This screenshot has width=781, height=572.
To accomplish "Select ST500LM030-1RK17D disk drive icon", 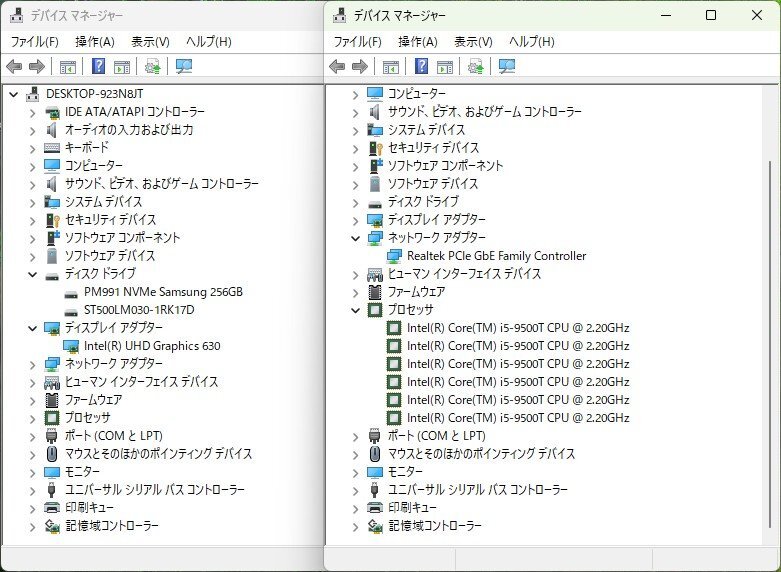I will (71, 311).
